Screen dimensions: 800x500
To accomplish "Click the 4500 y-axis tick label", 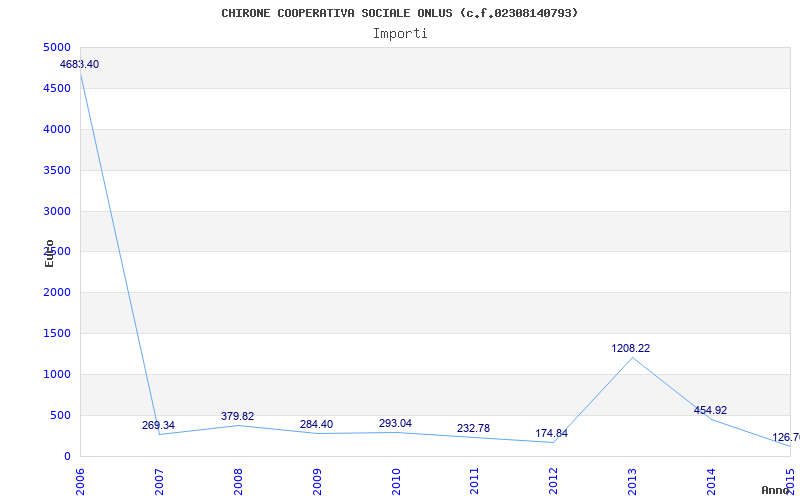I will click(57, 89).
